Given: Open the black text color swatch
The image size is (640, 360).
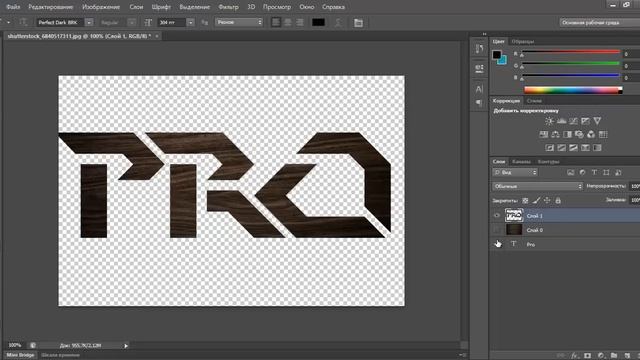Looking at the screenshot, I should click(x=318, y=22).
